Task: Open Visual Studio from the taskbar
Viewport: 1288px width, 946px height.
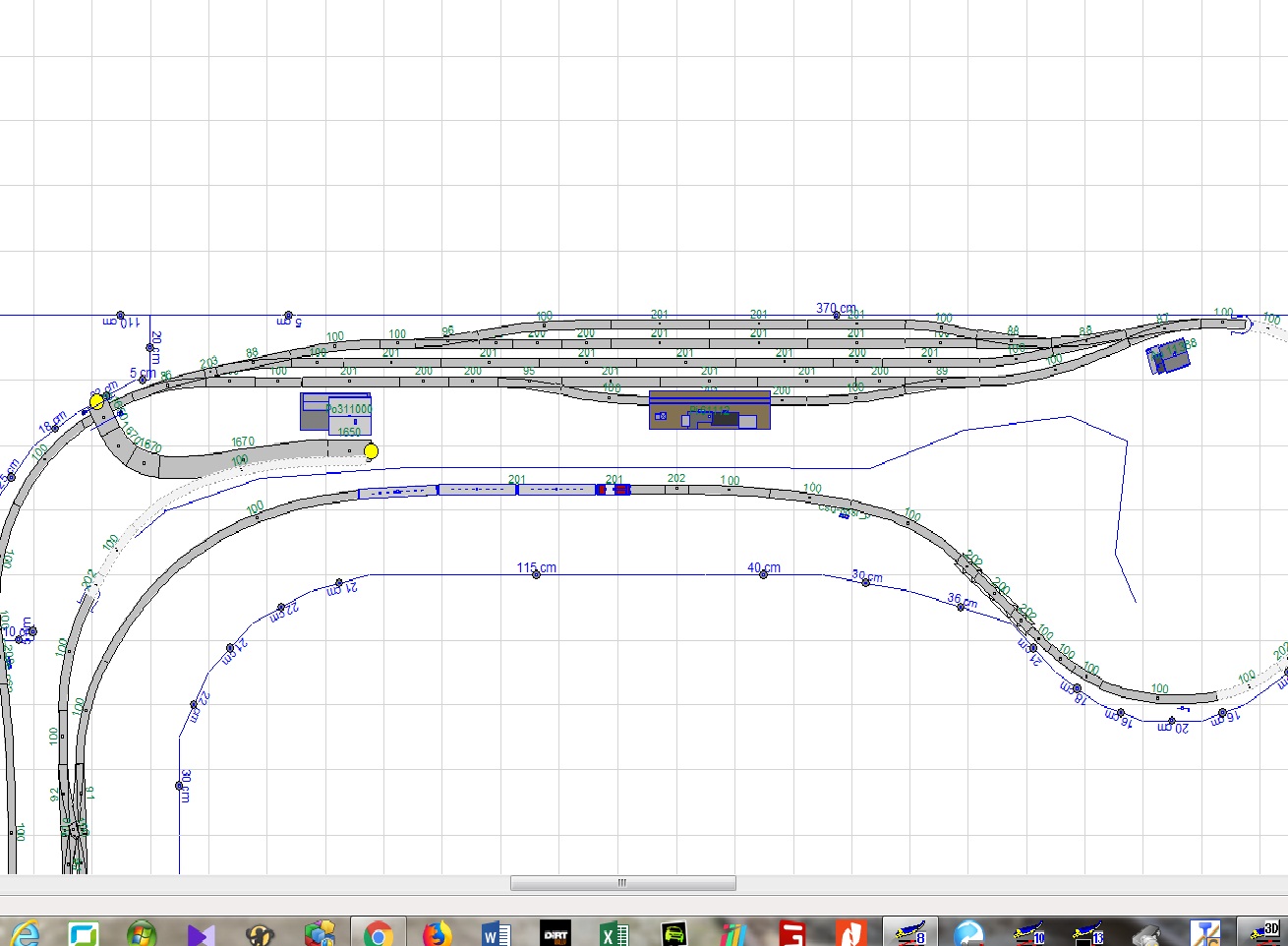Action: (x=201, y=932)
